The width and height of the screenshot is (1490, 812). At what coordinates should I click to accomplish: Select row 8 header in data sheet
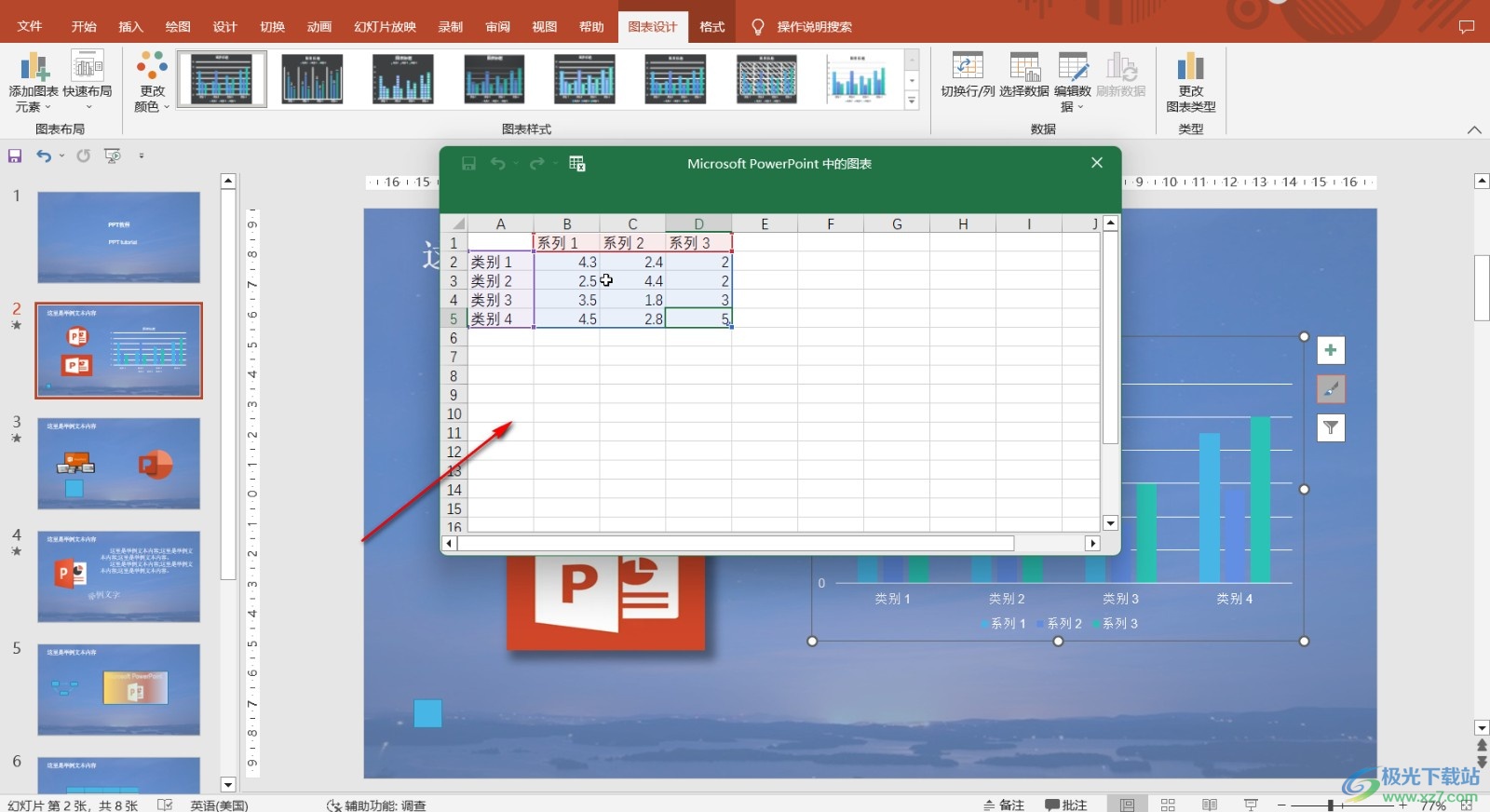454,376
